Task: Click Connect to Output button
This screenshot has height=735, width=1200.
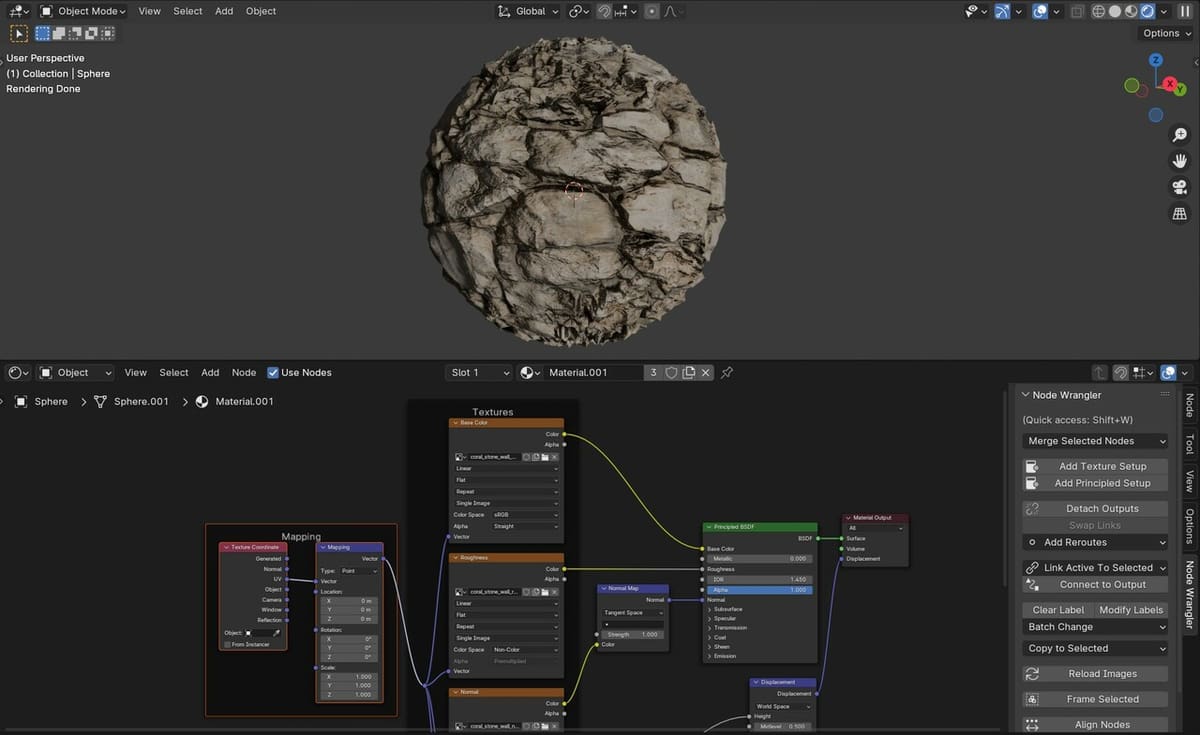Action: (x=1095, y=585)
